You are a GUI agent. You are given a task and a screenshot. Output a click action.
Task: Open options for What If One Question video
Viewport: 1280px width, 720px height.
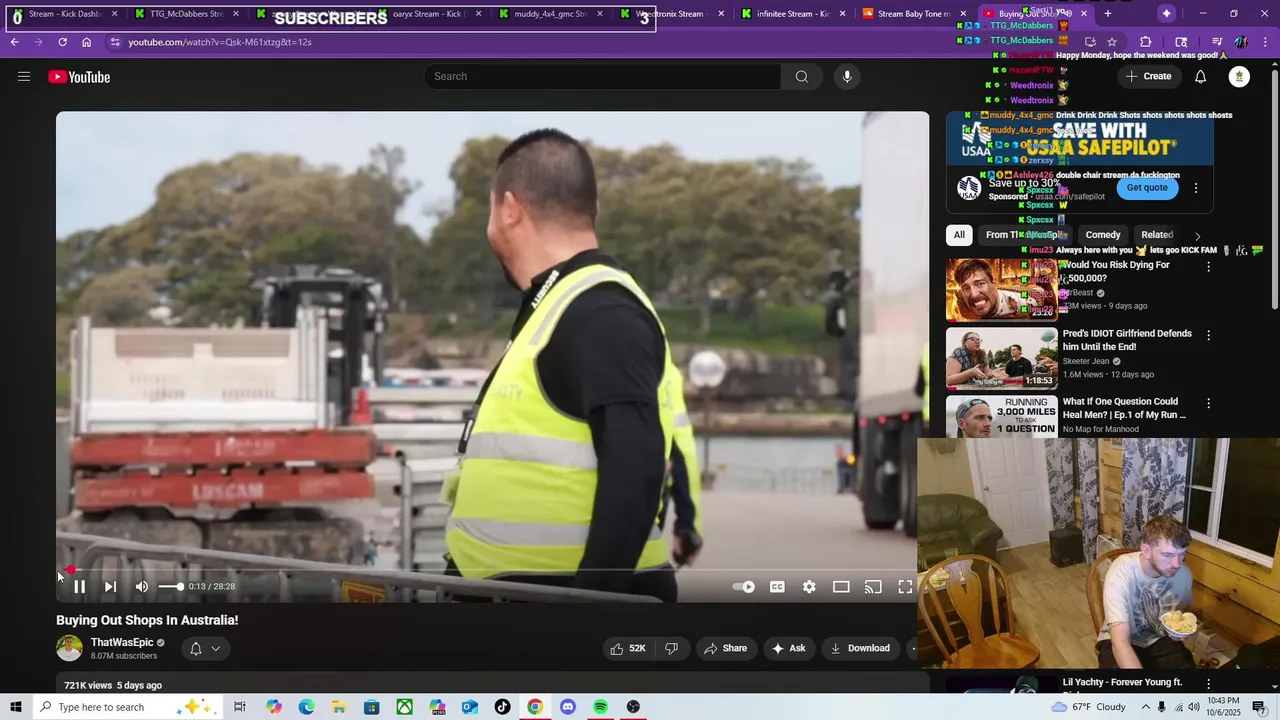coord(1208,404)
